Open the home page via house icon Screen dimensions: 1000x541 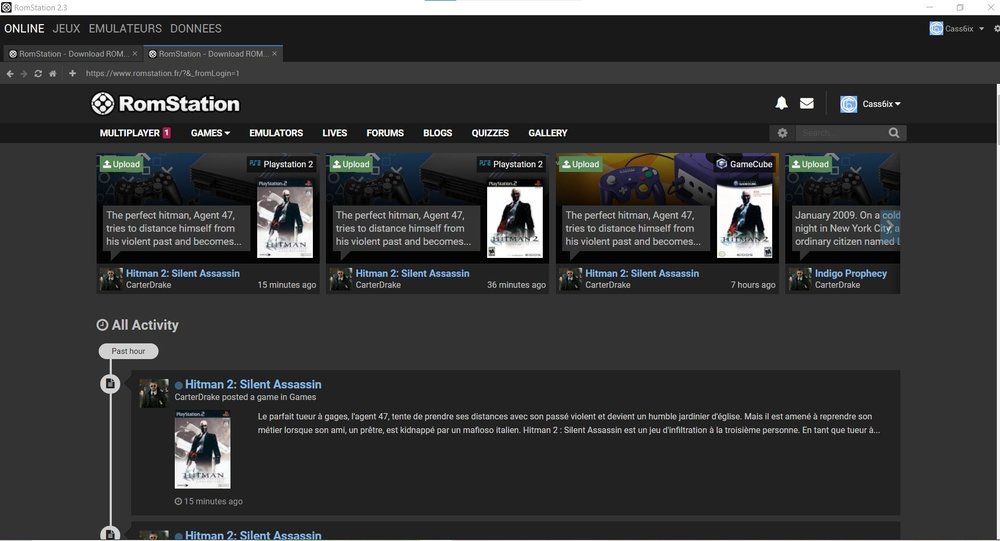[x=53, y=73]
